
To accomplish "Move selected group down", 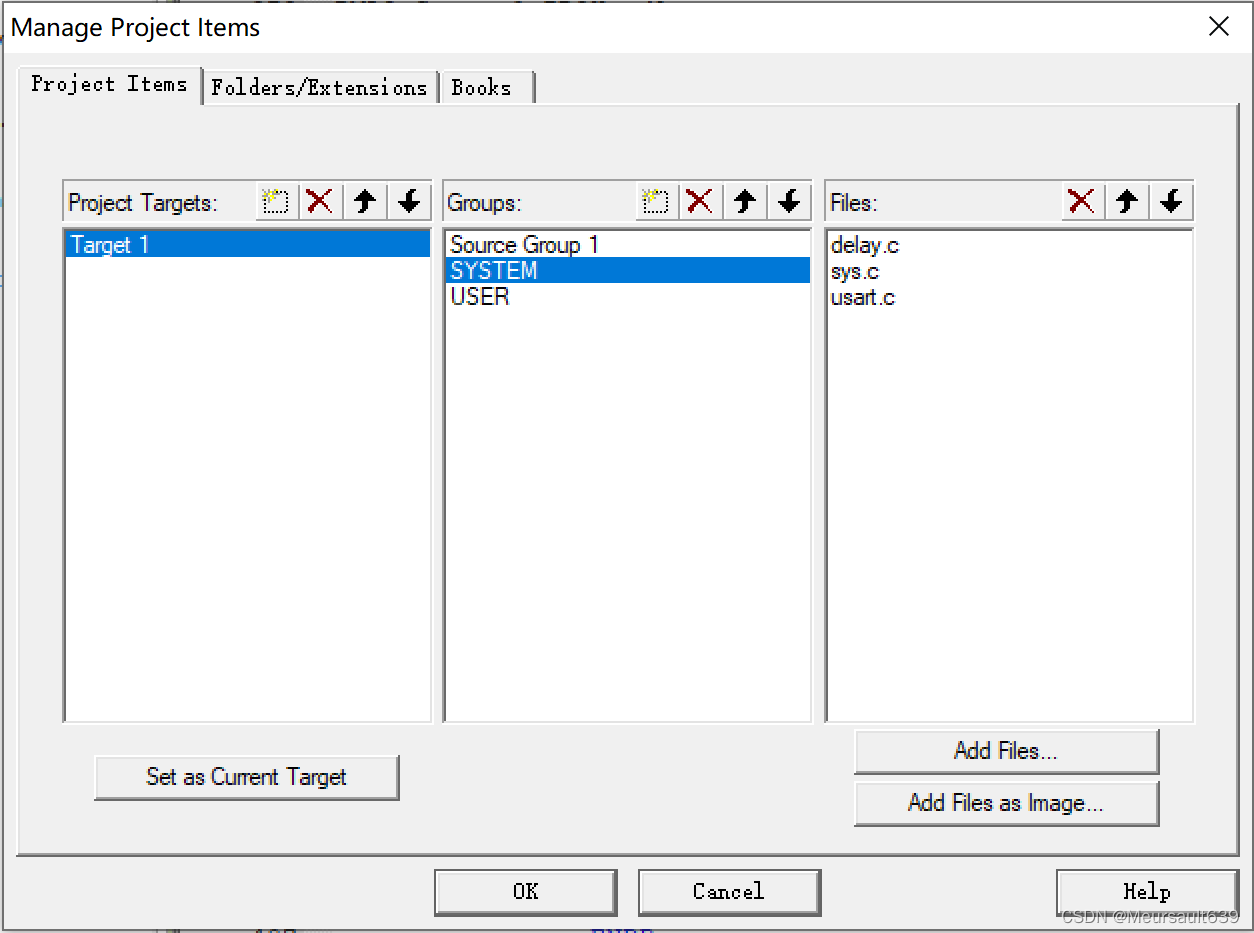I will click(x=789, y=202).
